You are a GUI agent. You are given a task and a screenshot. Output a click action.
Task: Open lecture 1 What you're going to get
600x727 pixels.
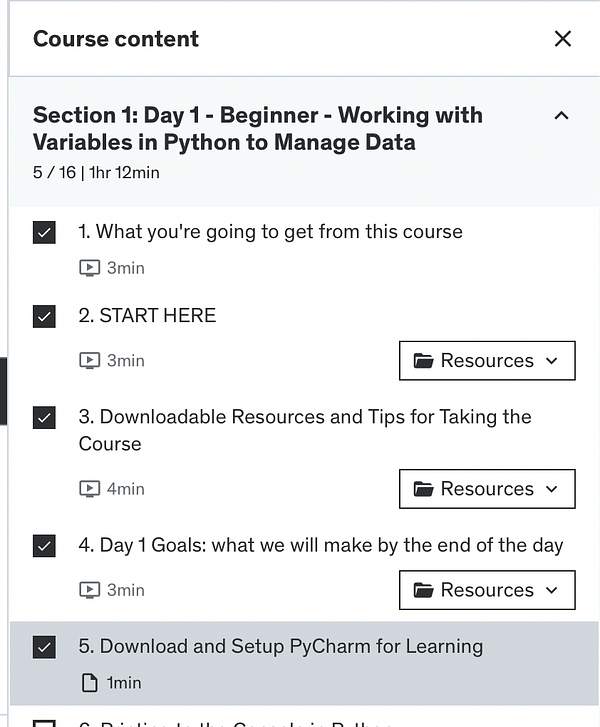(x=270, y=232)
